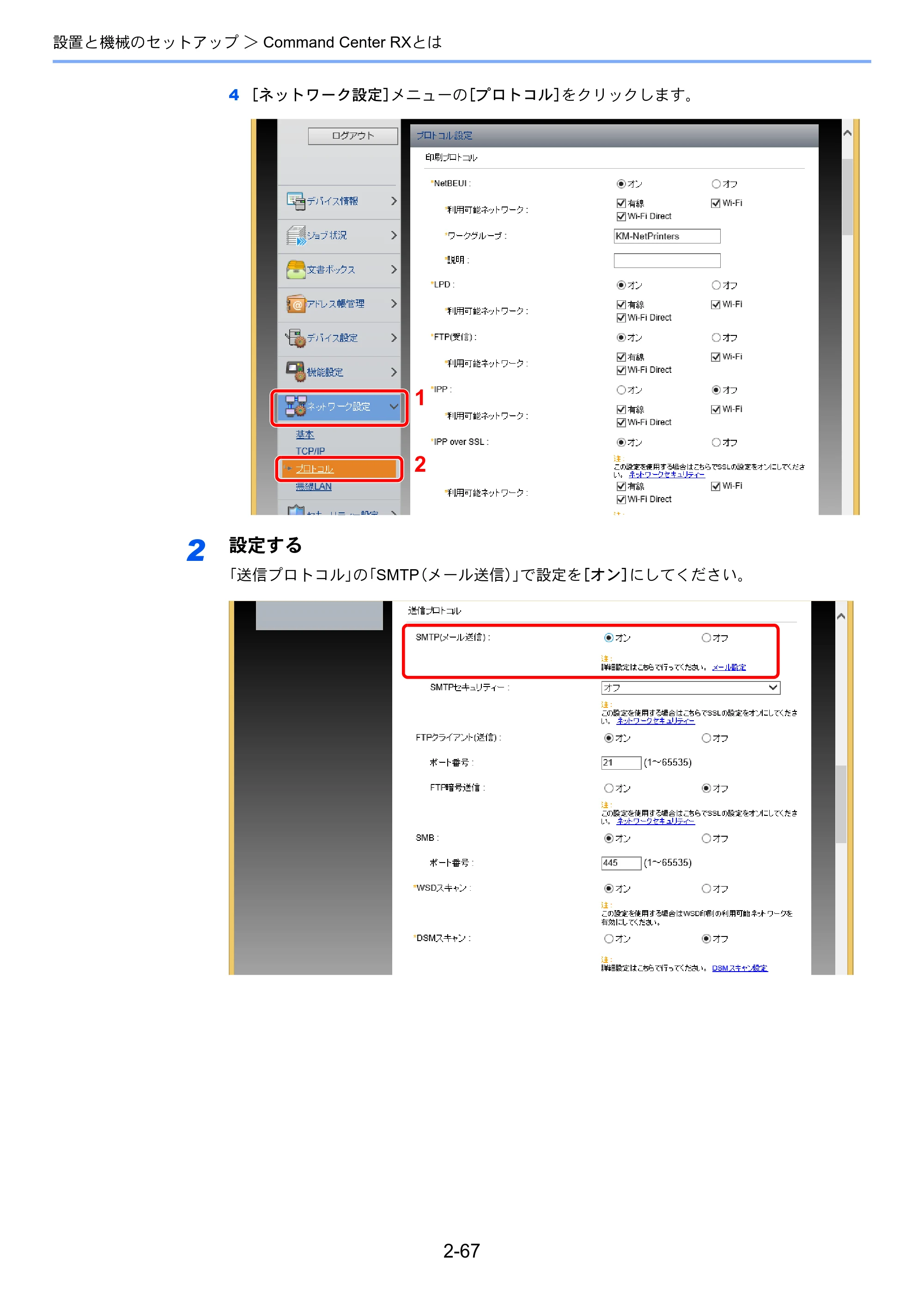Open the メール設定 link
Viewport: 924px width, 1307px height.
point(729,667)
